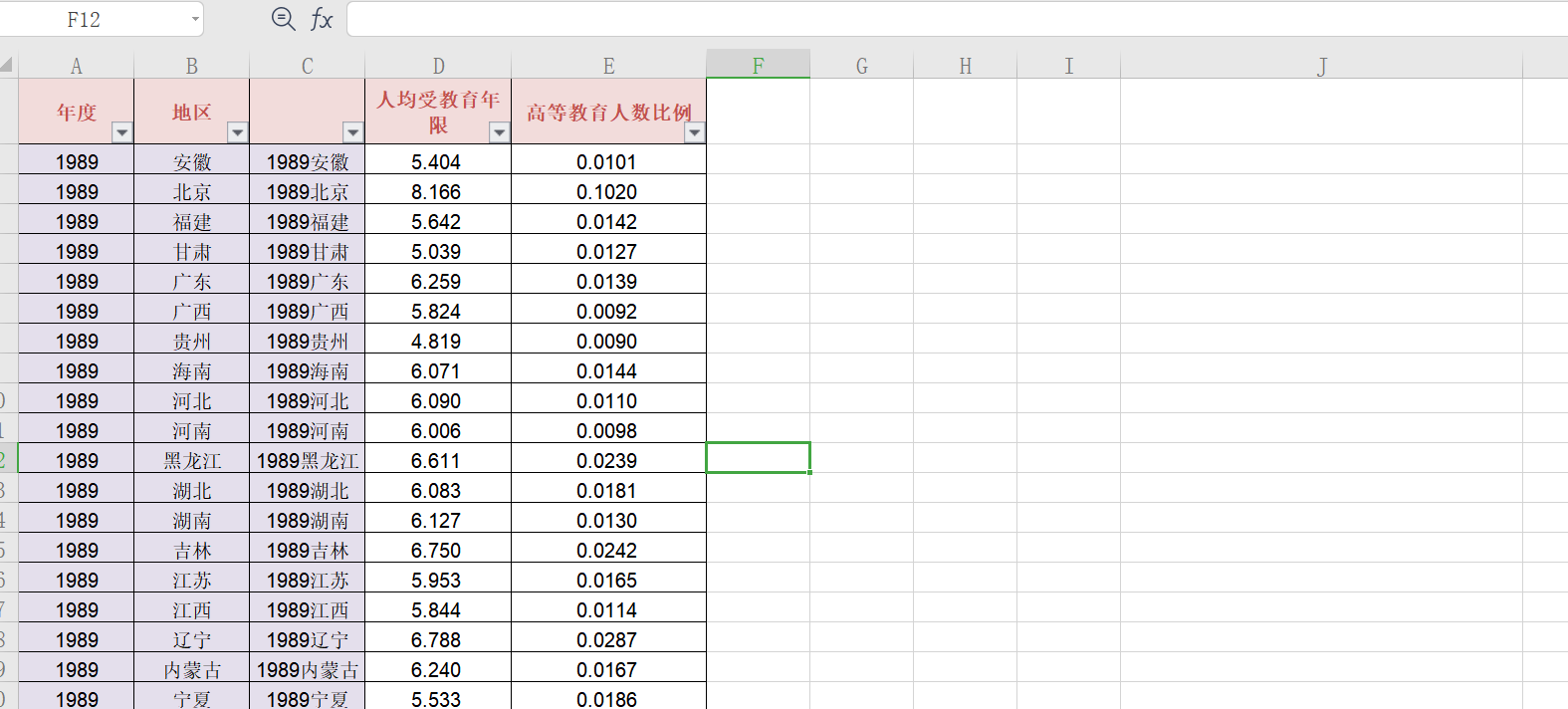This screenshot has width=1568, height=709.
Task: Select column F header
Action: 759,66
